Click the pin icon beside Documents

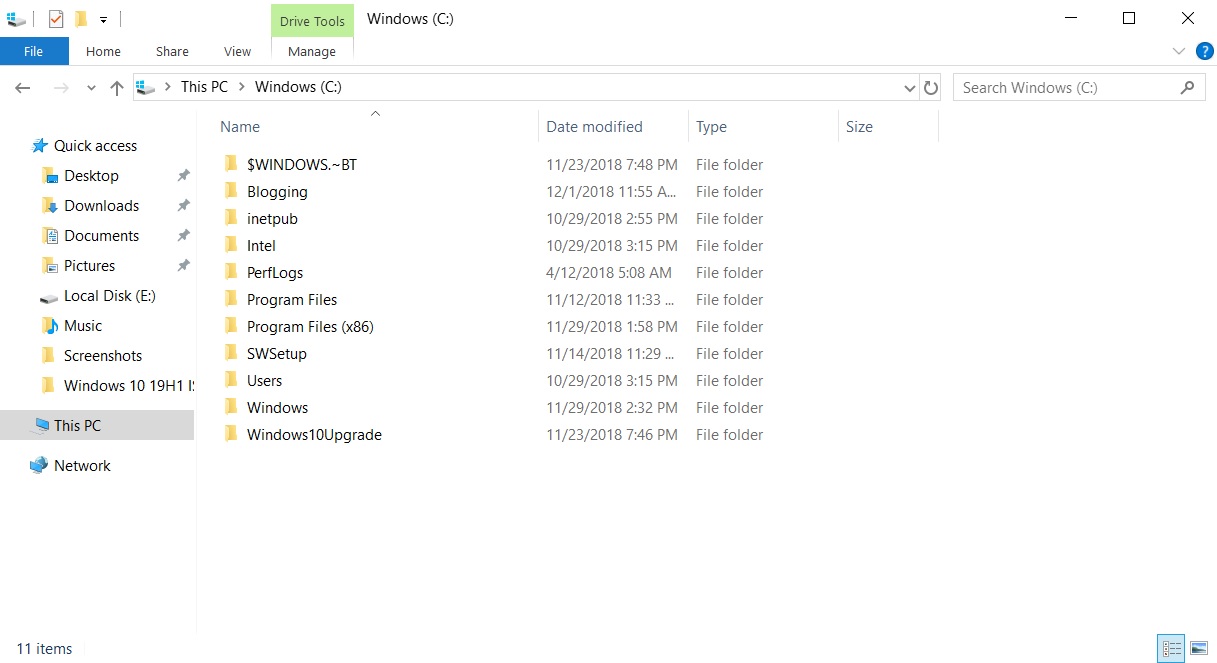183,236
